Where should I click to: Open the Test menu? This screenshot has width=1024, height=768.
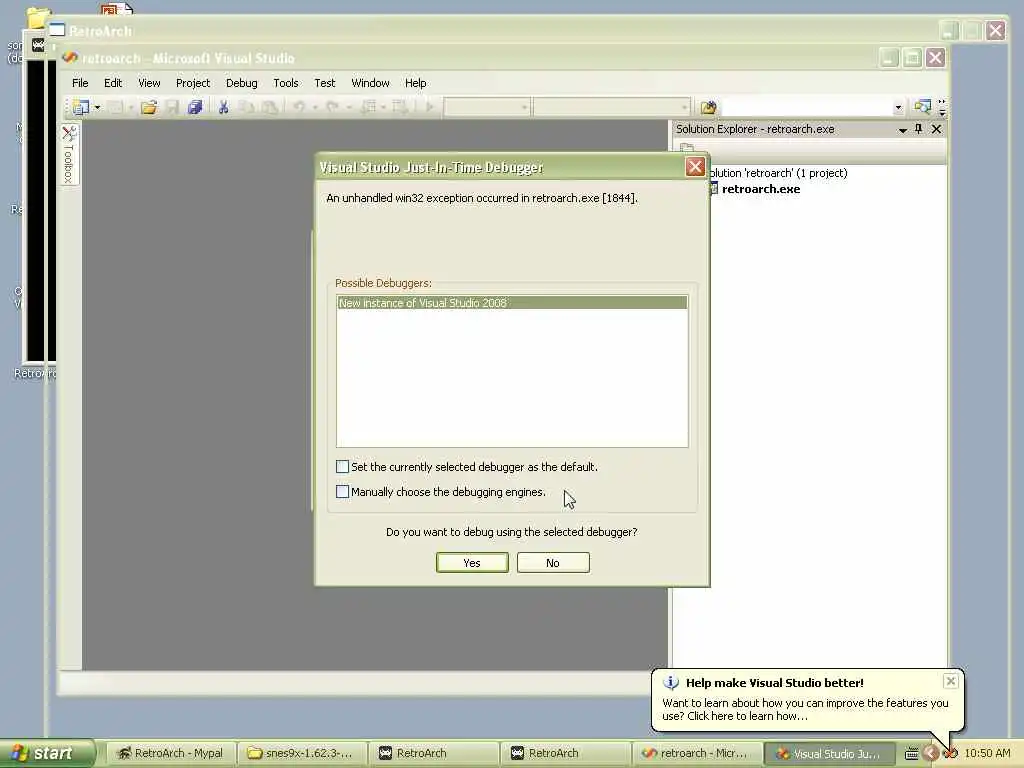pos(325,83)
